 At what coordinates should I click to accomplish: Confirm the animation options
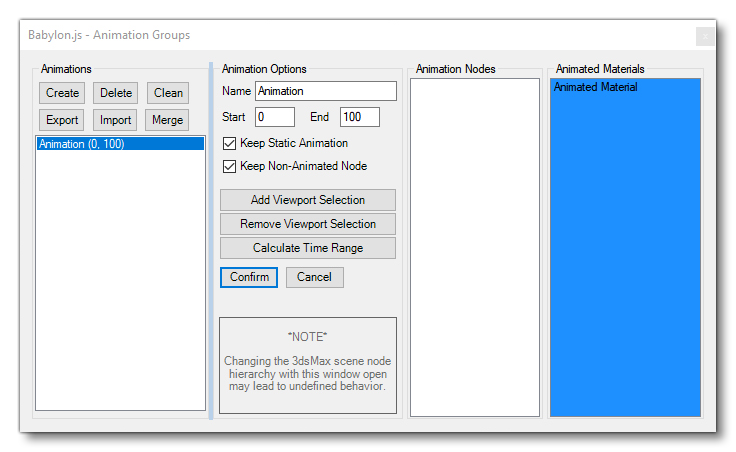[249, 277]
